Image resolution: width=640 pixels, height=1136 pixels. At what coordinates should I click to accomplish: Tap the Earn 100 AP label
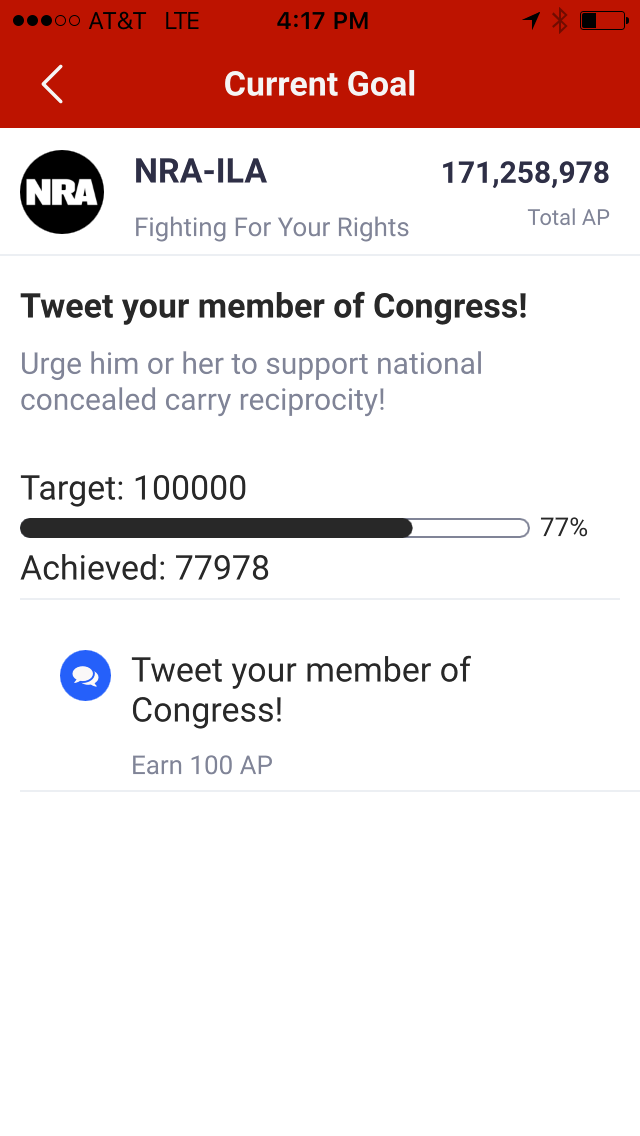202,765
